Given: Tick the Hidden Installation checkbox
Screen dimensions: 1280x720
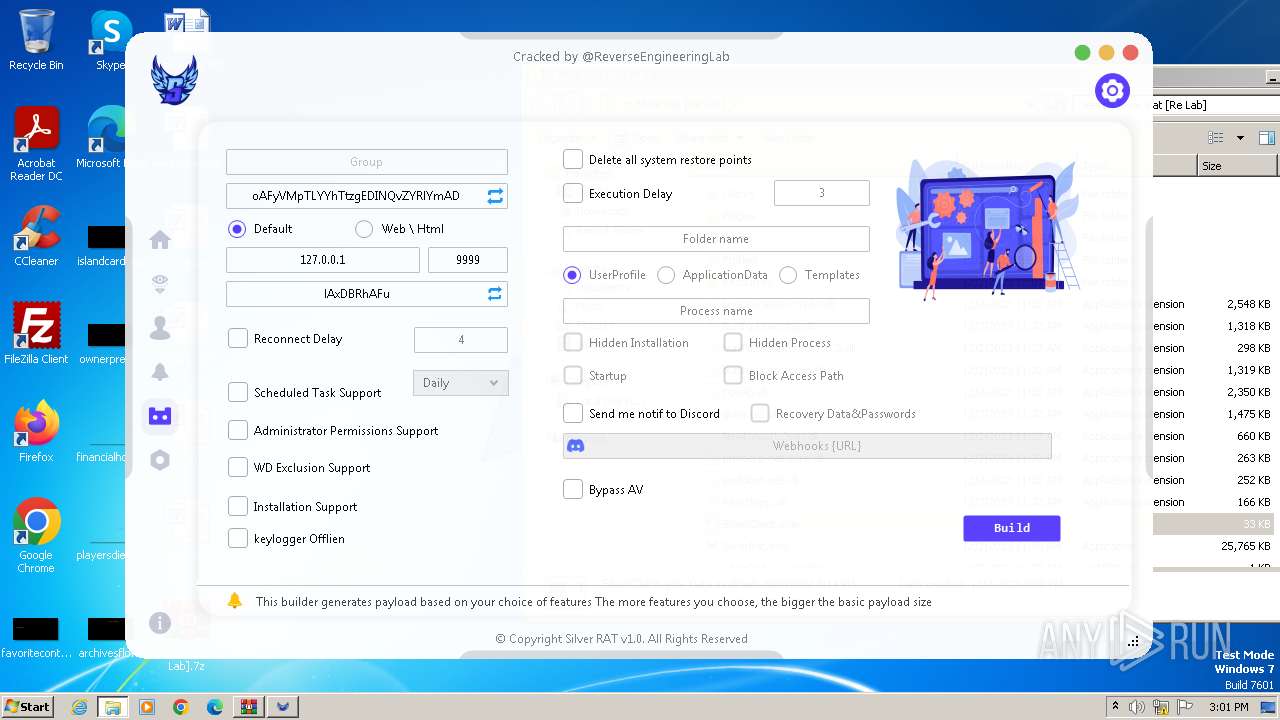Looking at the screenshot, I should (573, 343).
